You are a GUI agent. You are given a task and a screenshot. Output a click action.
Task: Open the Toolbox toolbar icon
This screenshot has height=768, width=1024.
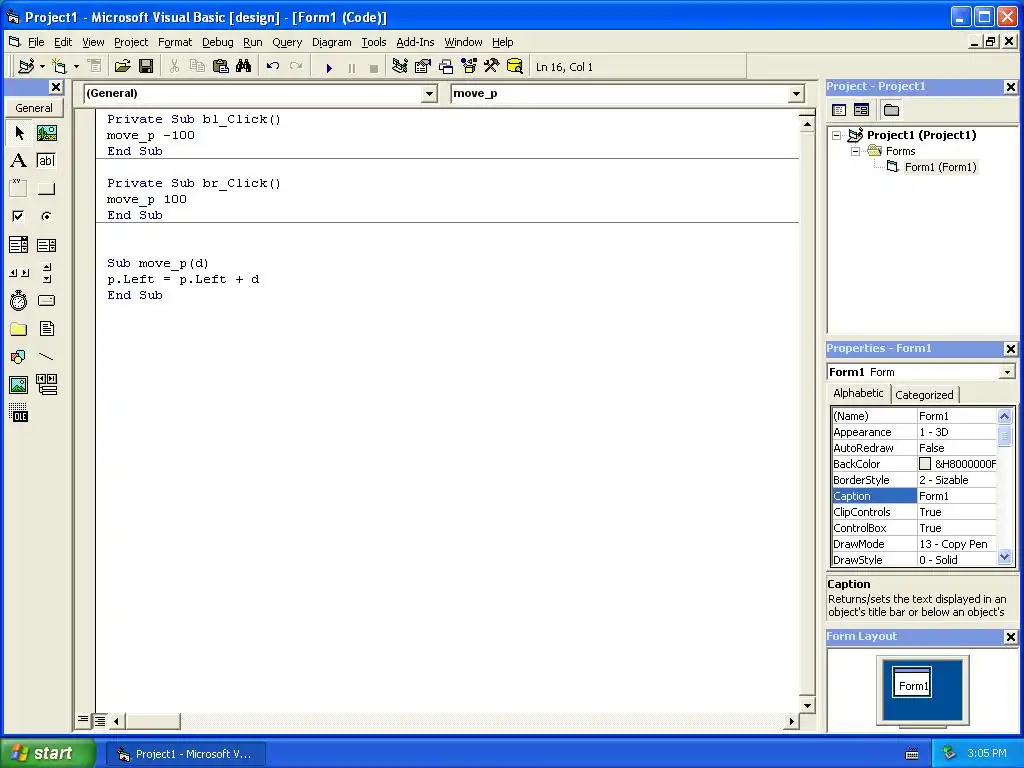tap(492, 67)
